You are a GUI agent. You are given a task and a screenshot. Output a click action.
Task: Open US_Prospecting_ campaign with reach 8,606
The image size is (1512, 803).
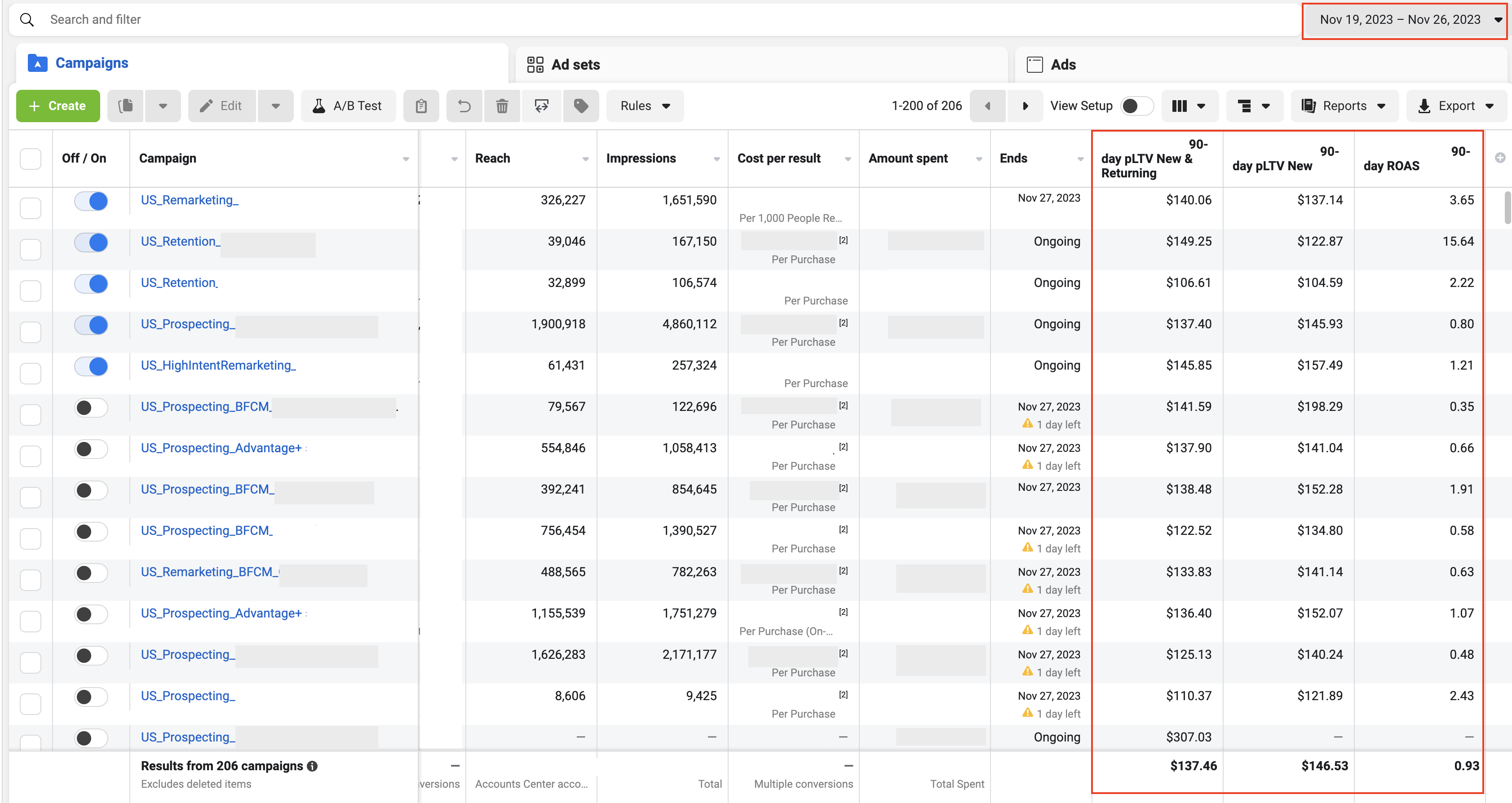click(x=188, y=696)
